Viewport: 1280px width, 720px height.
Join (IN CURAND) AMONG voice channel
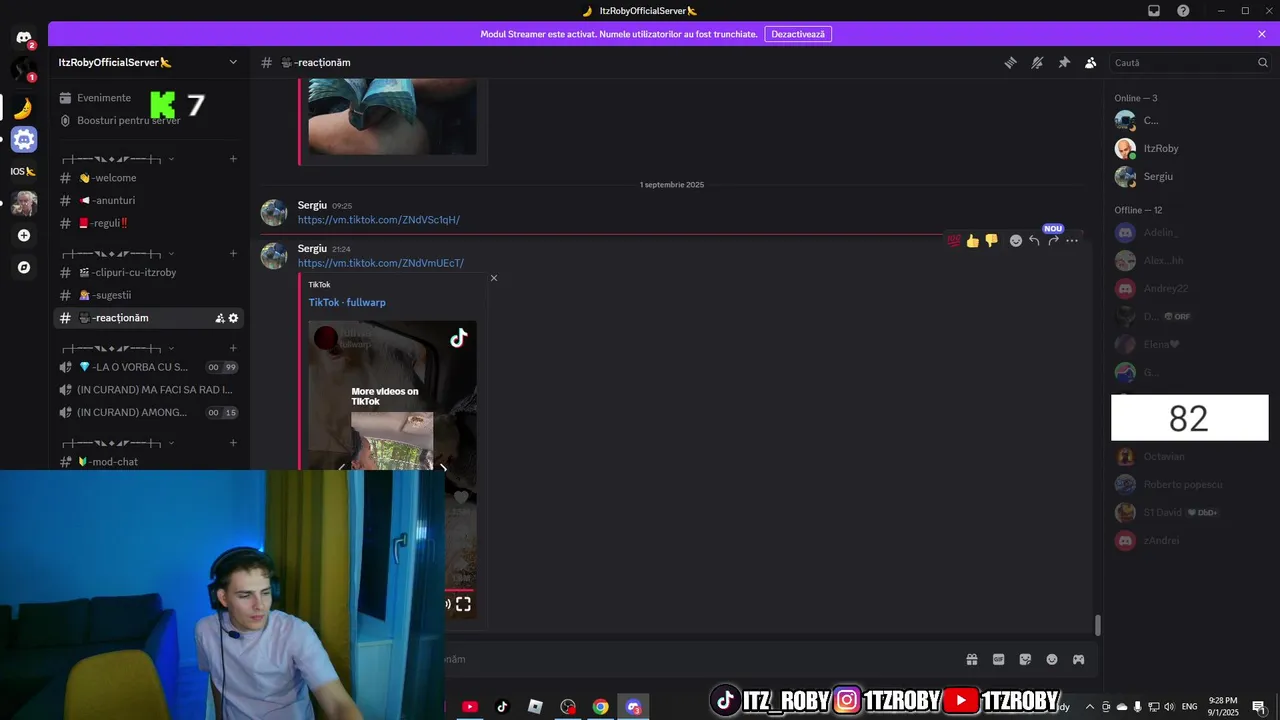[x=148, y=412]
